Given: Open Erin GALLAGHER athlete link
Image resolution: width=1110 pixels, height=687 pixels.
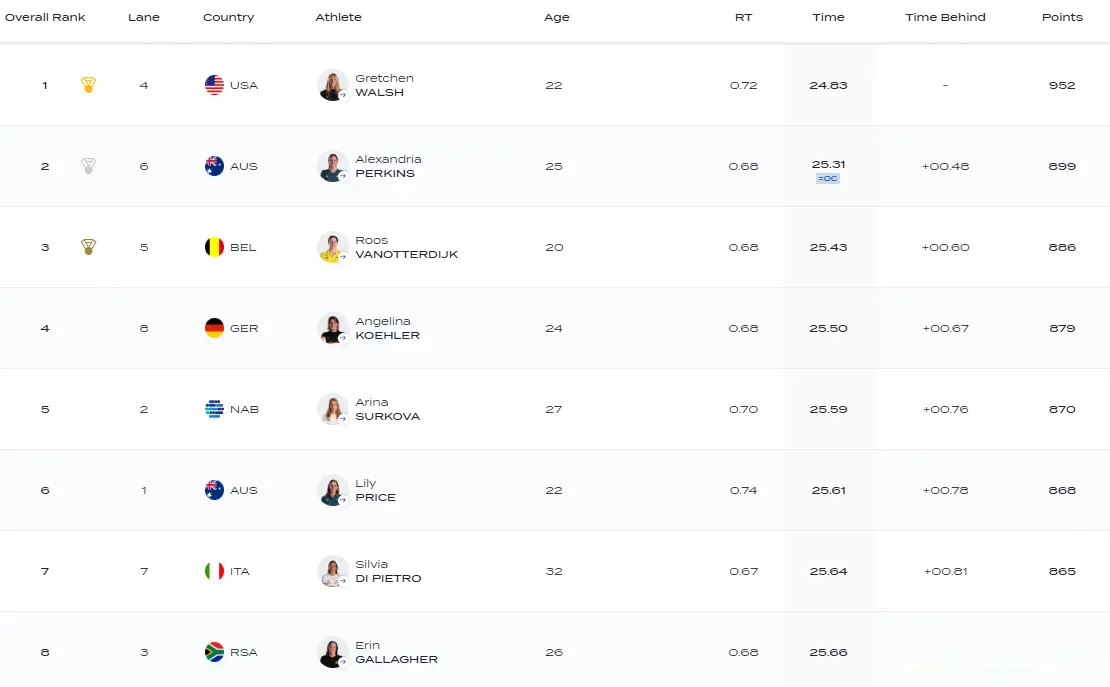Looking at the screenshot, I should [396, 652].
